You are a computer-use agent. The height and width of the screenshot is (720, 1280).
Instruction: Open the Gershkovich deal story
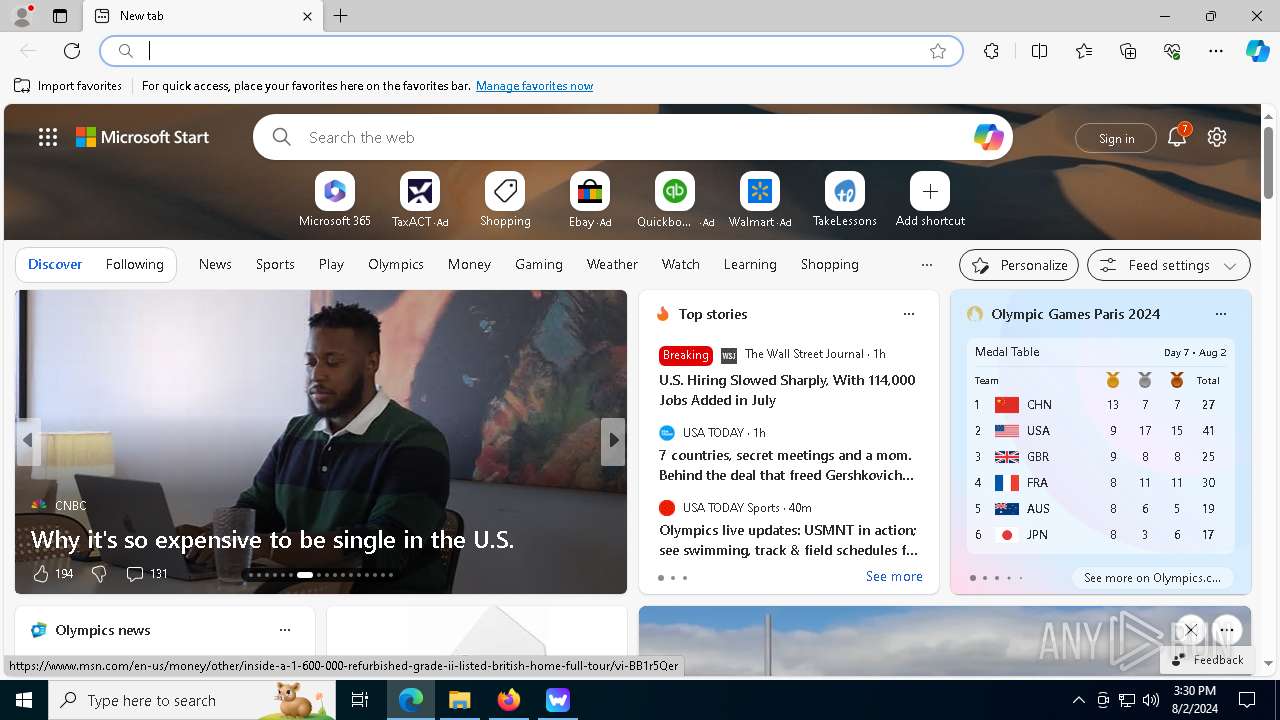787,465
